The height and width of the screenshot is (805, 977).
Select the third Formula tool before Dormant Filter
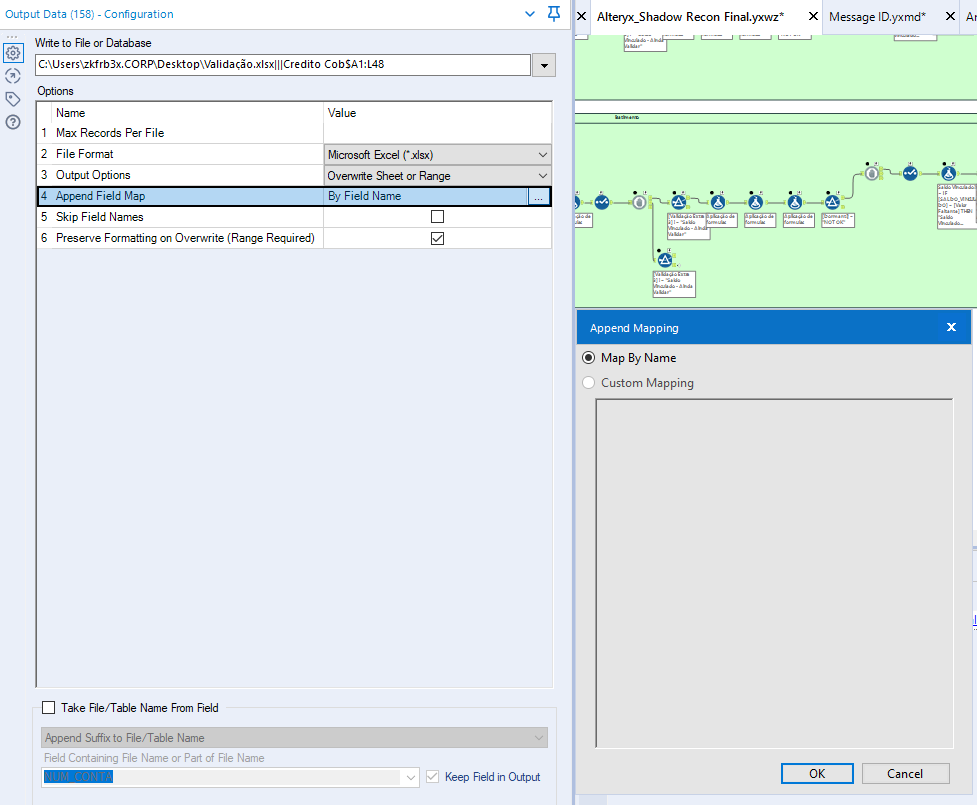coord(795,202)
